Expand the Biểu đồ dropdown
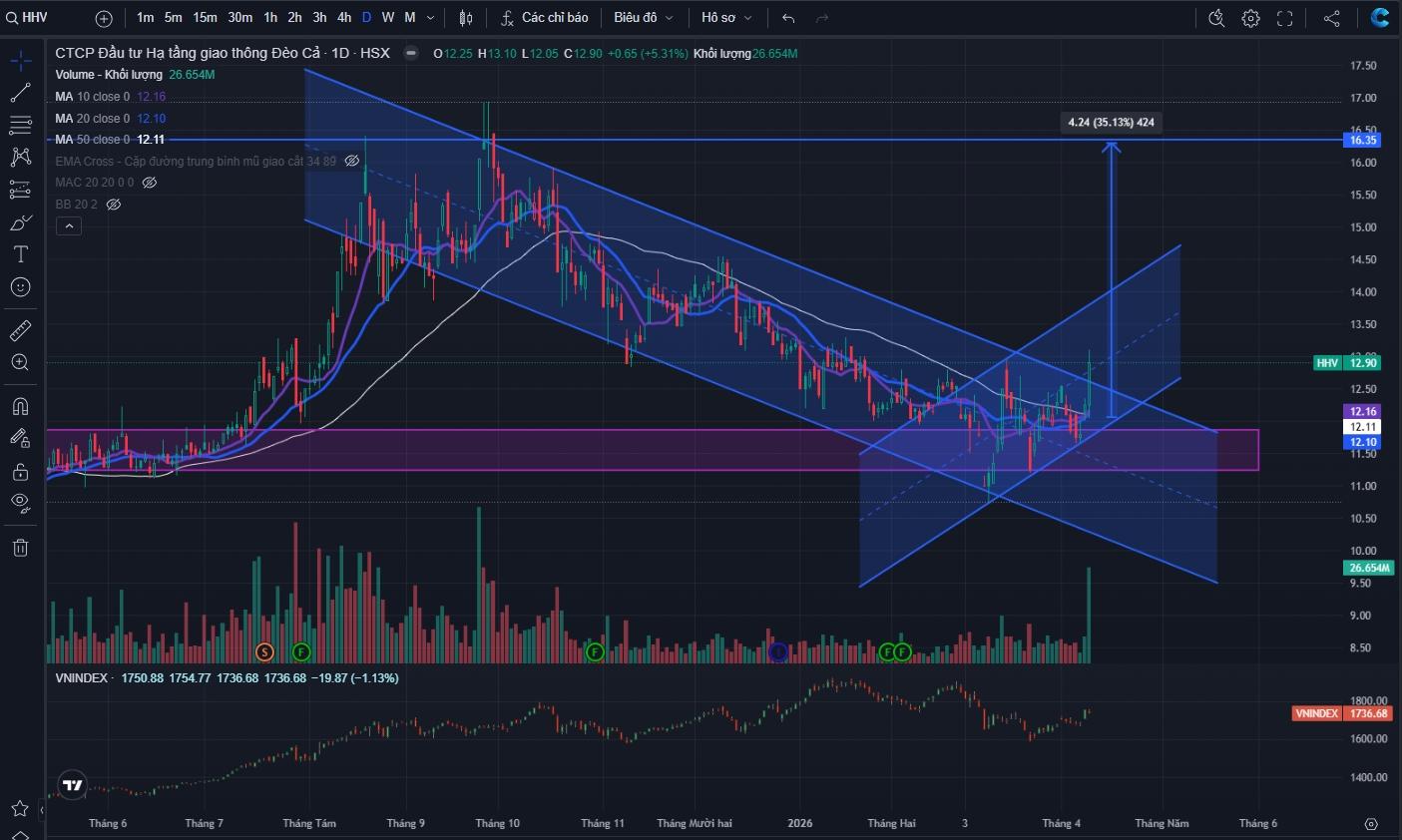The height and width of the screenshot is (840, 1402). pyautogui.click(x=644, y=18)
